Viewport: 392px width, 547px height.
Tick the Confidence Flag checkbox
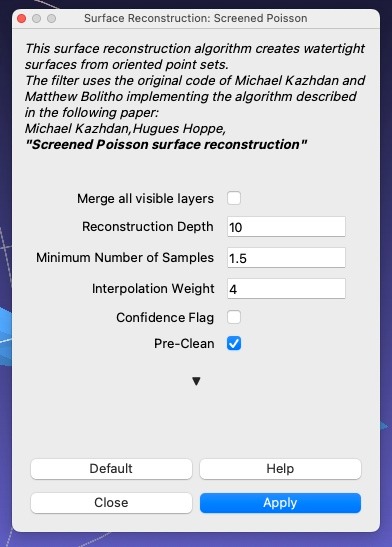coord(234,317)
